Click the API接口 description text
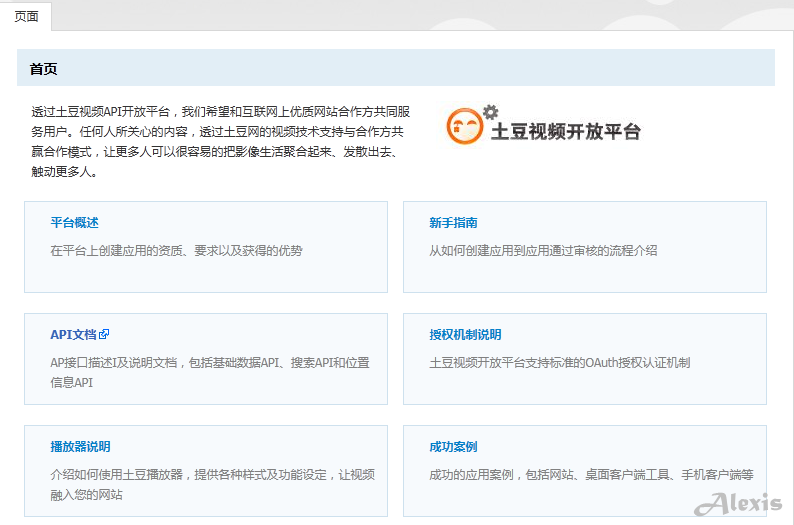Screen dimensions: 794x525 pyautogui.click(x=210, y=373)
